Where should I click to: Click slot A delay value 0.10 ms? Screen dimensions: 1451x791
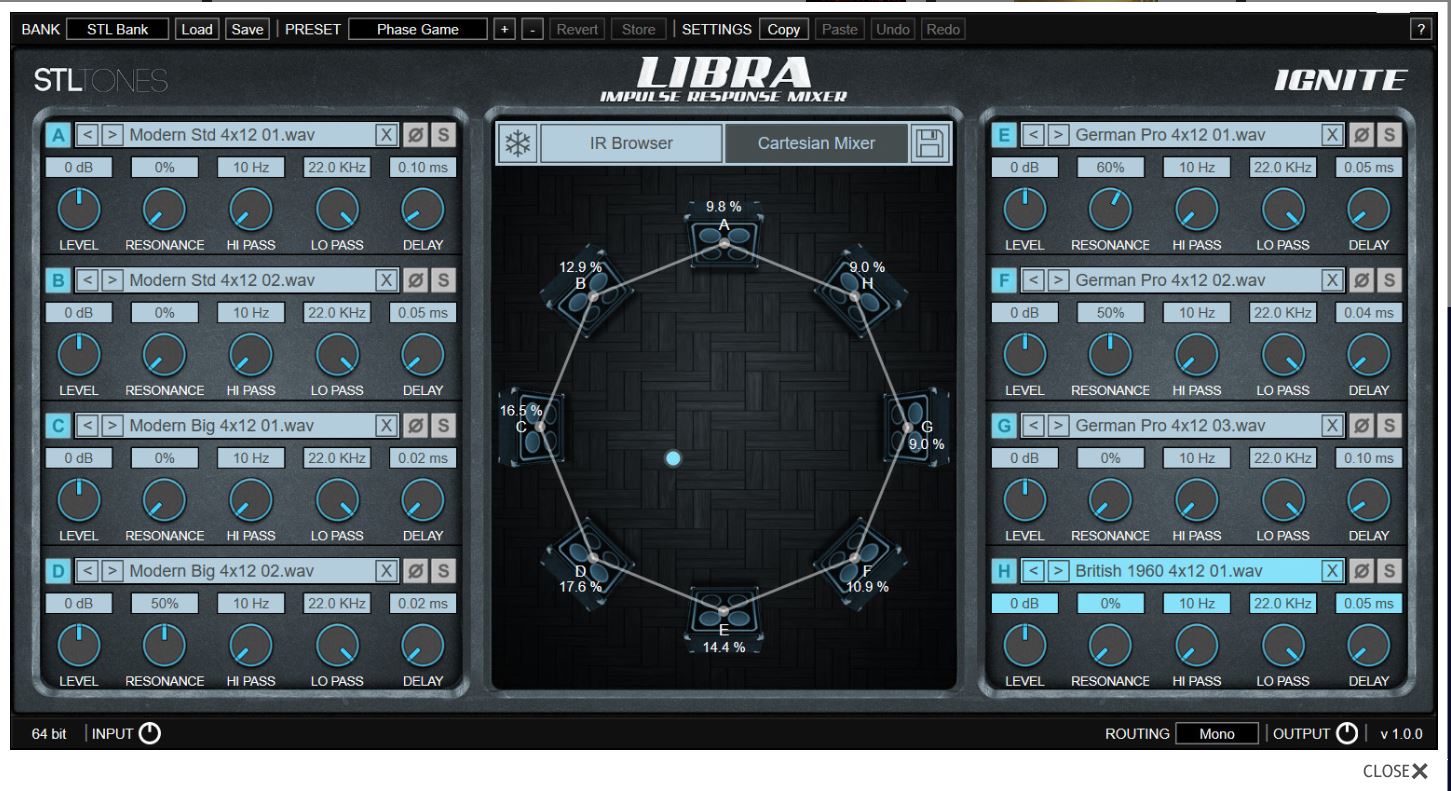click(x=423, y=168)
